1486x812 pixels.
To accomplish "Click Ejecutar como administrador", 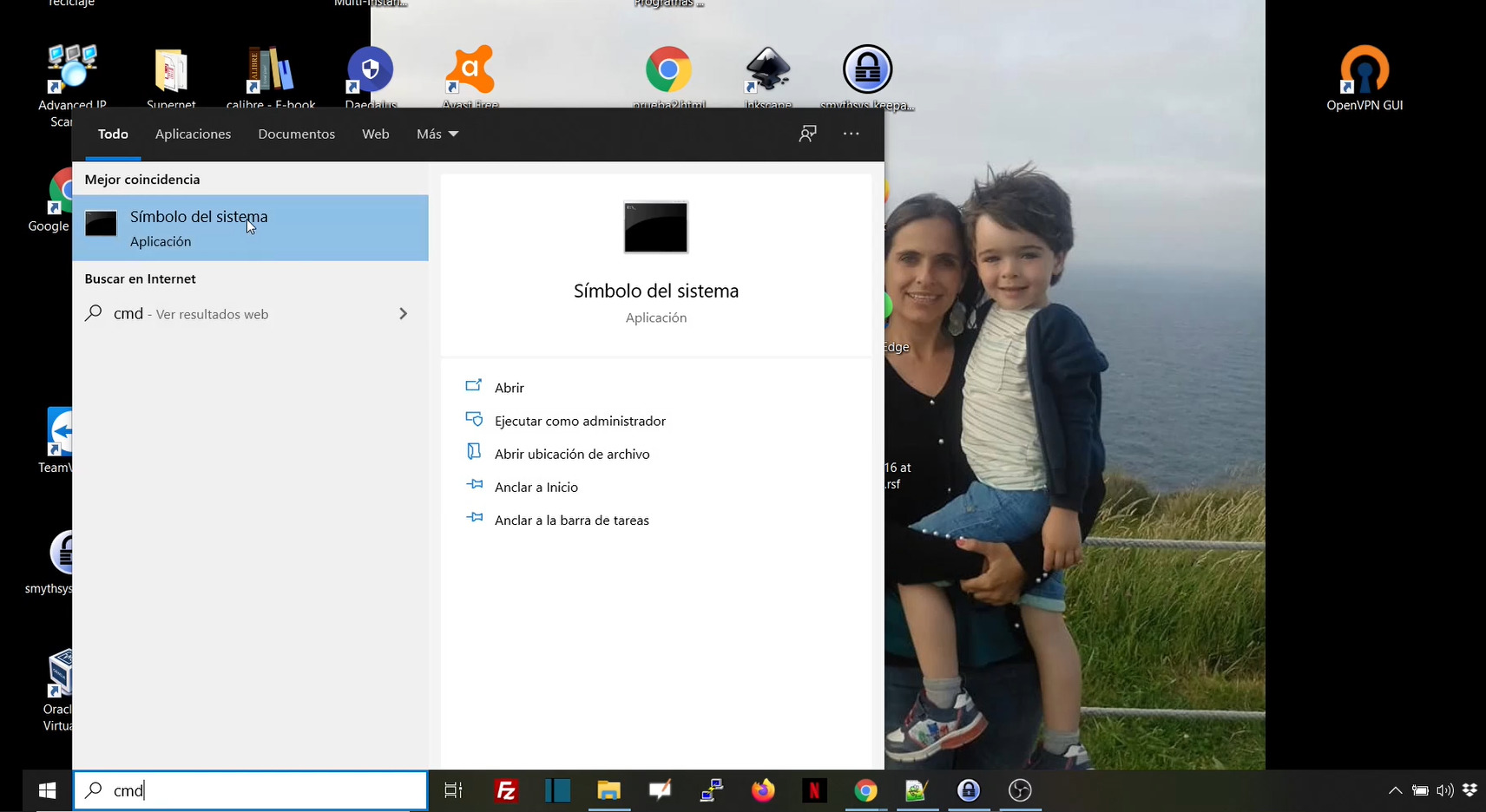I will 580,421.
